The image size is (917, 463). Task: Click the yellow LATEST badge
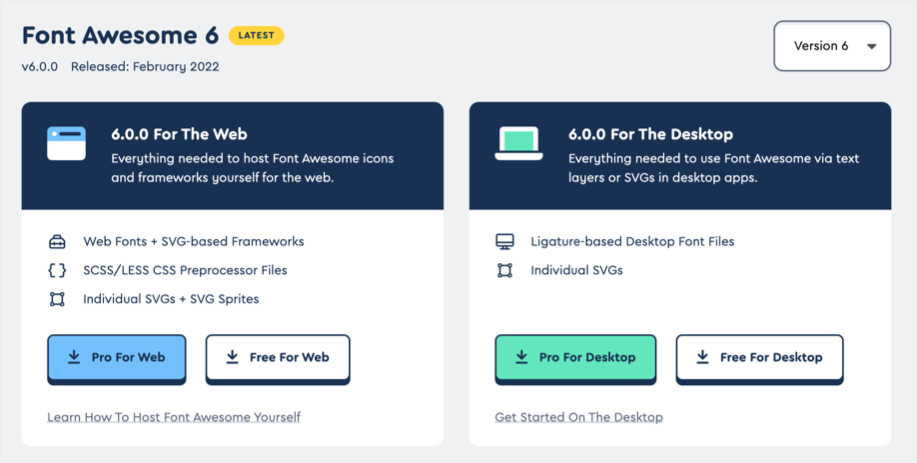pos(256,36)
